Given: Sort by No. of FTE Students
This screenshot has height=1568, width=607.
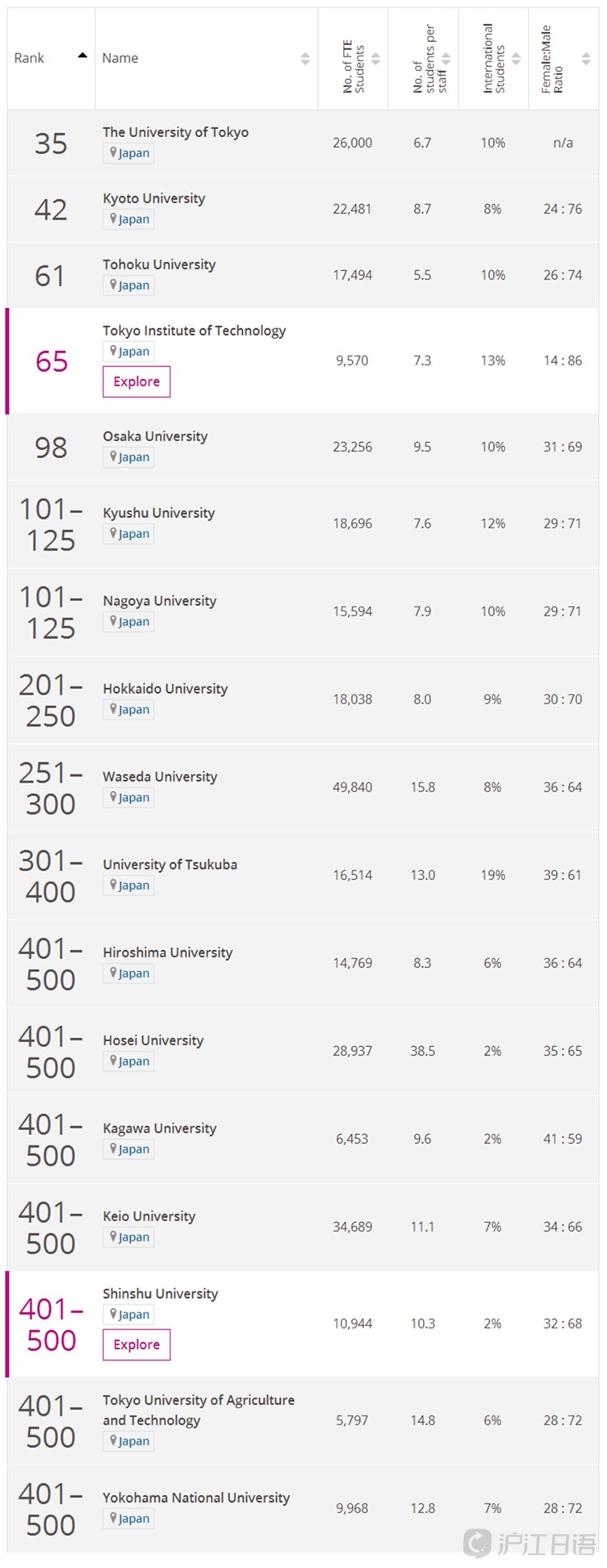Looking at the screenshot, I should point(375,59).
